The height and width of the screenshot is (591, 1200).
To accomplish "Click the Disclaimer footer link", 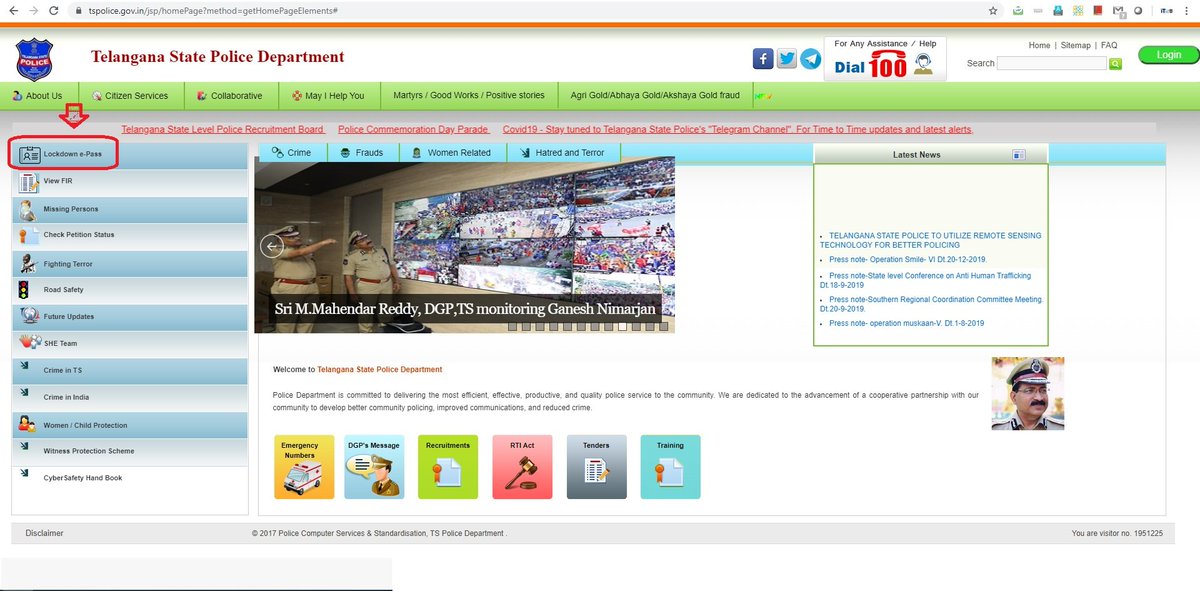I will (x=44, y=534).
